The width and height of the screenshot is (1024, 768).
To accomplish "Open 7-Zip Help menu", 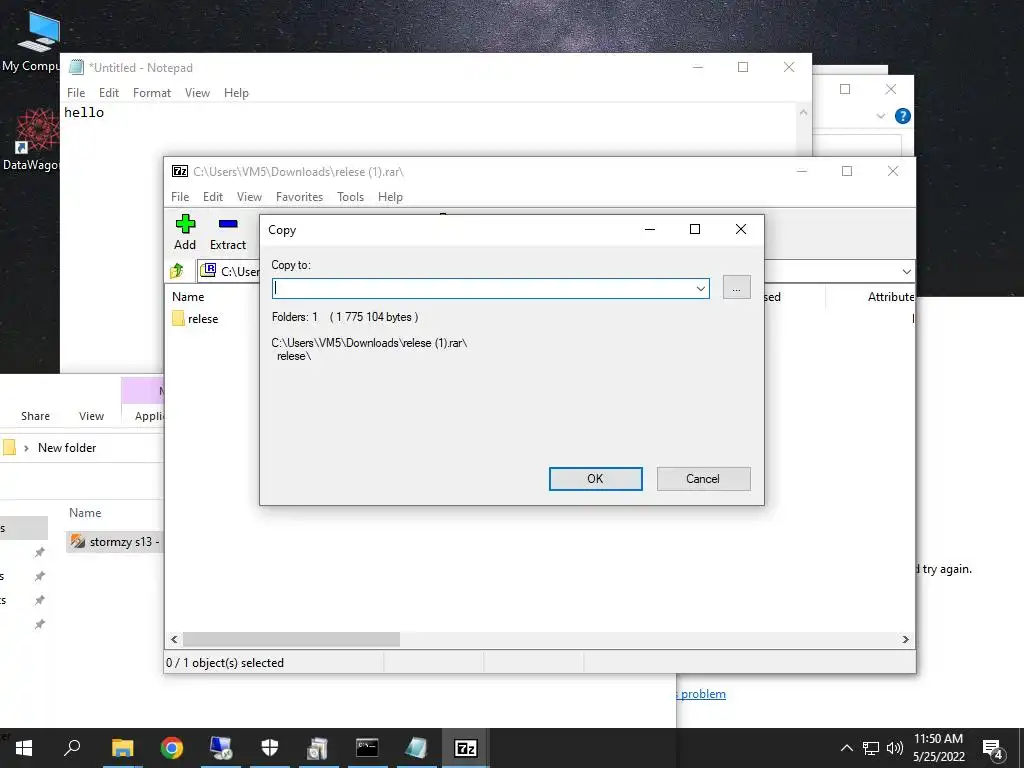I will (390, 197).
